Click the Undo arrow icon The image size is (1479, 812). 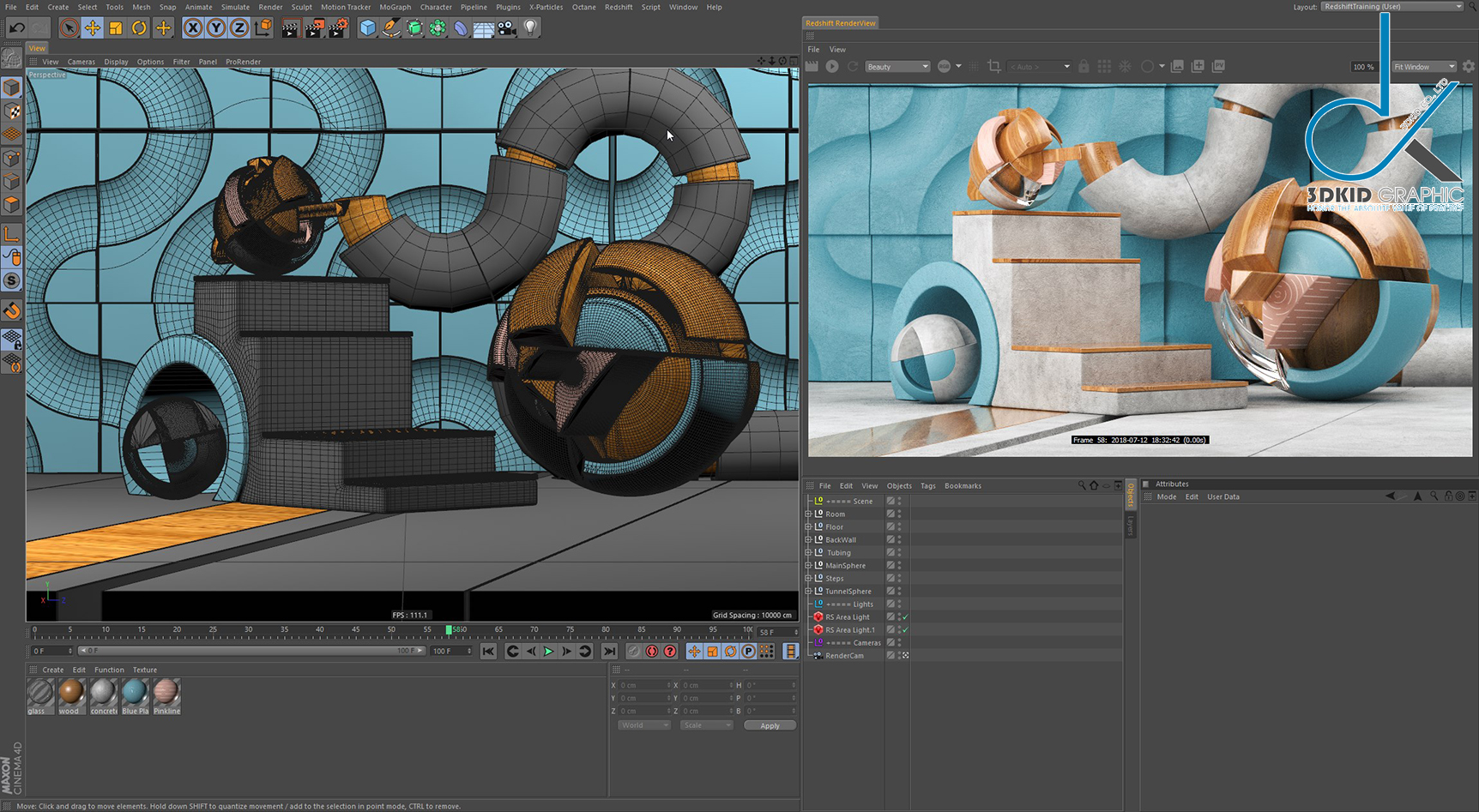pos(16,28)
